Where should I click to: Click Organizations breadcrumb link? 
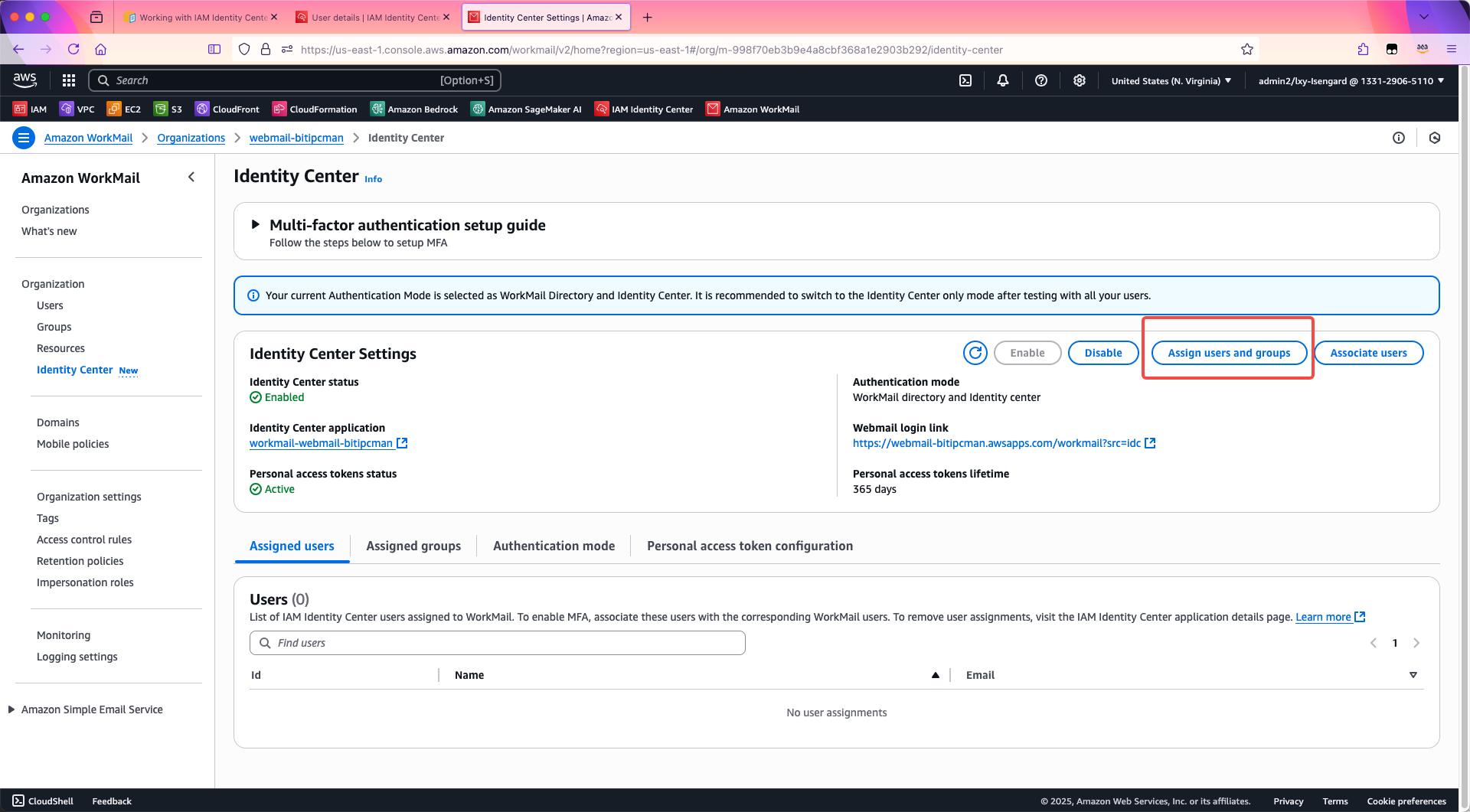click(191, 138)
